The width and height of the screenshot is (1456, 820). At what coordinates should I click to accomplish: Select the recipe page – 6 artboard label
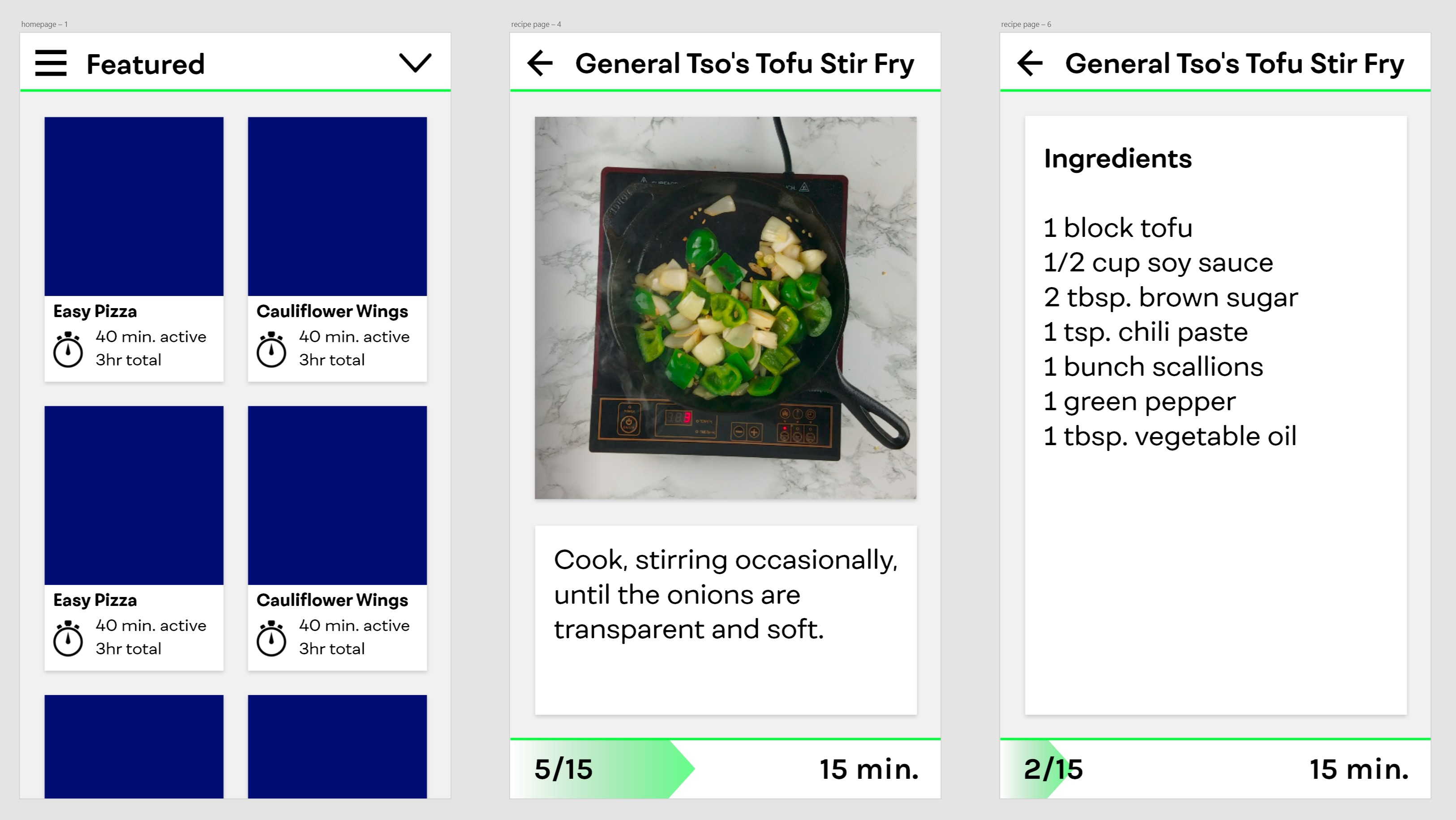[x=1026, y=24]
